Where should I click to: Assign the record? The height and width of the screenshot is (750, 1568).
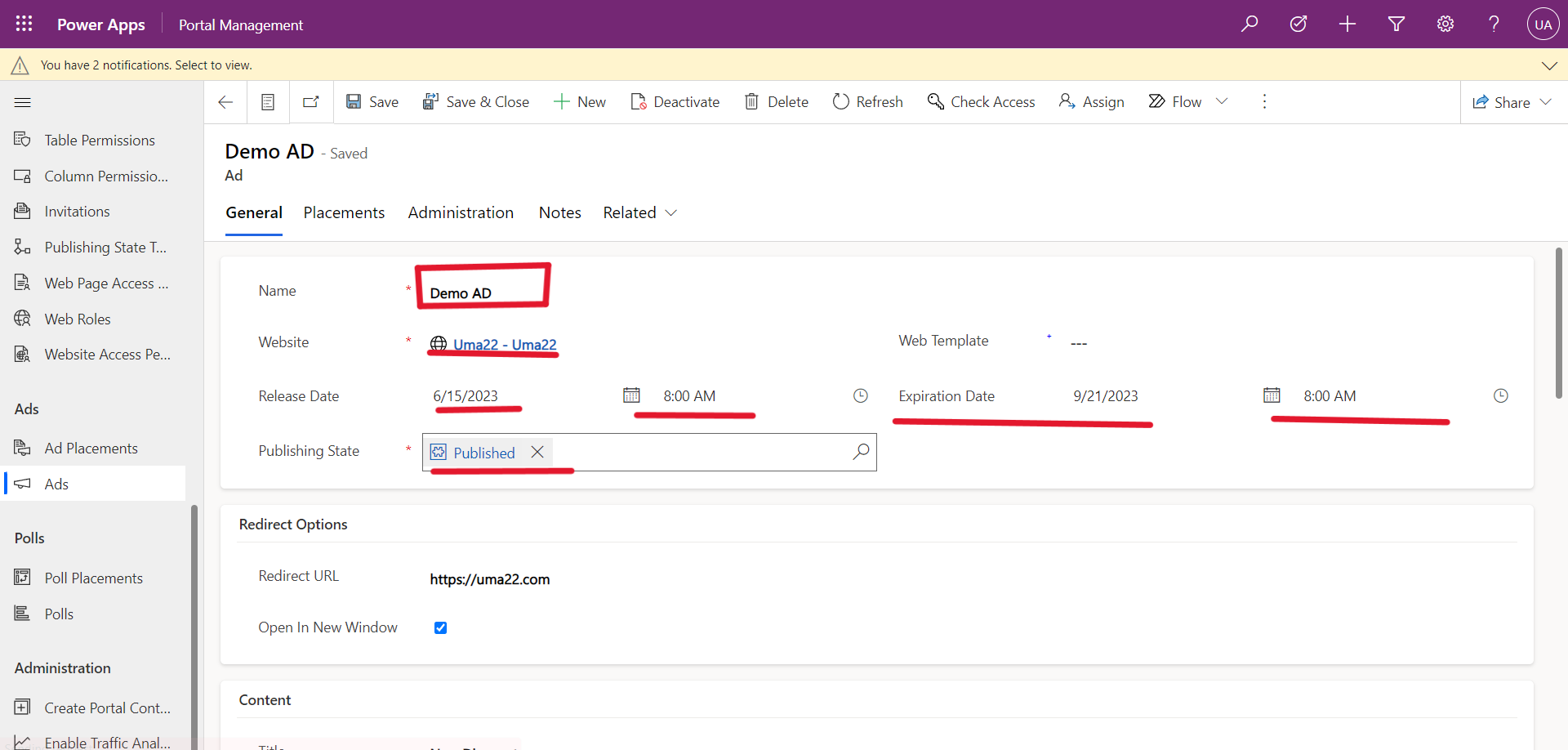pyautogui.click(x=1091, y=102)
